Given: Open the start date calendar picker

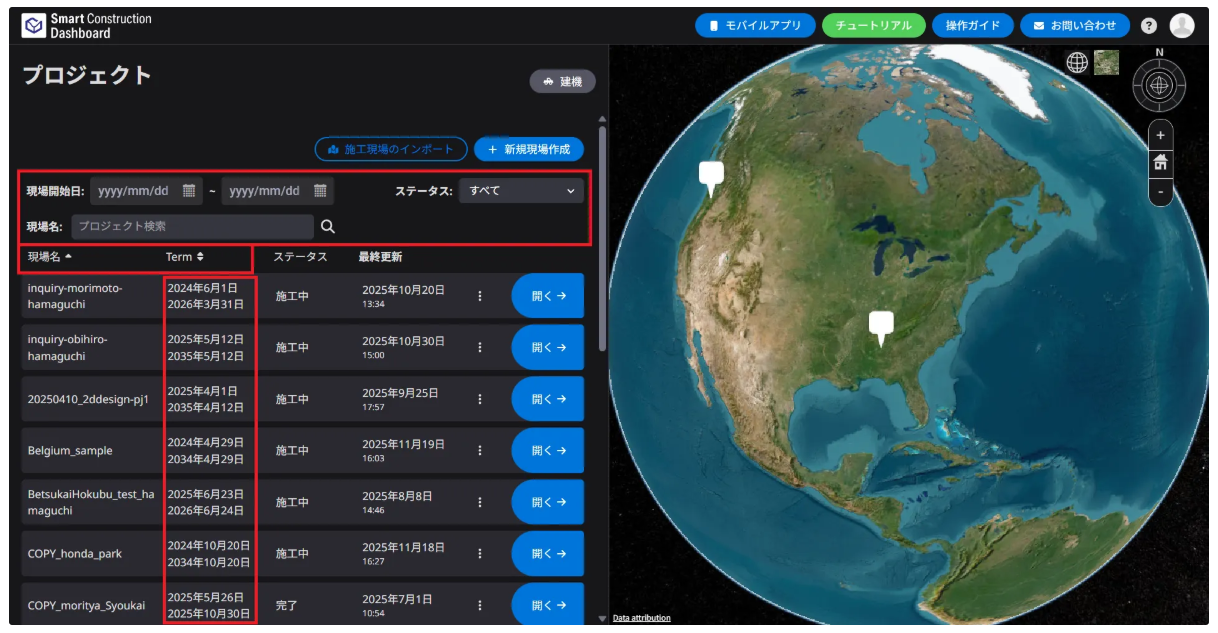Looking at the screenshot, I should [188, 191].
